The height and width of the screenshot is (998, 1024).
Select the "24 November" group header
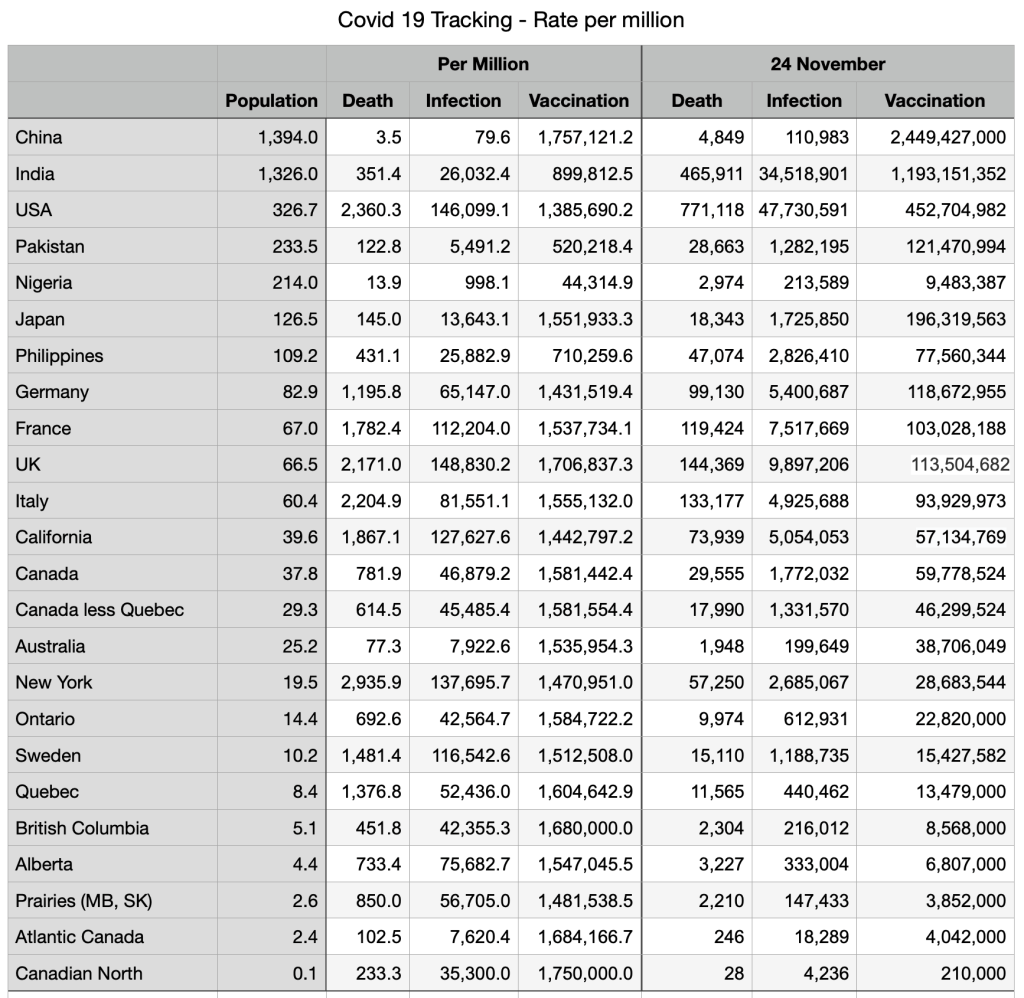[827, 64]
